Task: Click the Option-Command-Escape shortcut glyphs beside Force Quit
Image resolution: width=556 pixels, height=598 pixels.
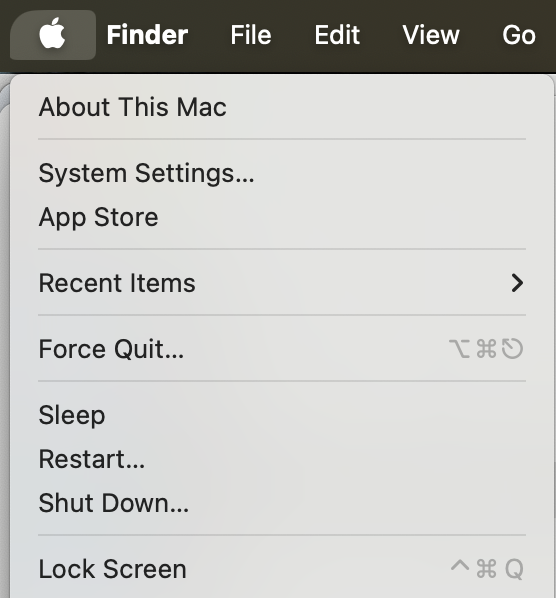Action: point(486,349)
